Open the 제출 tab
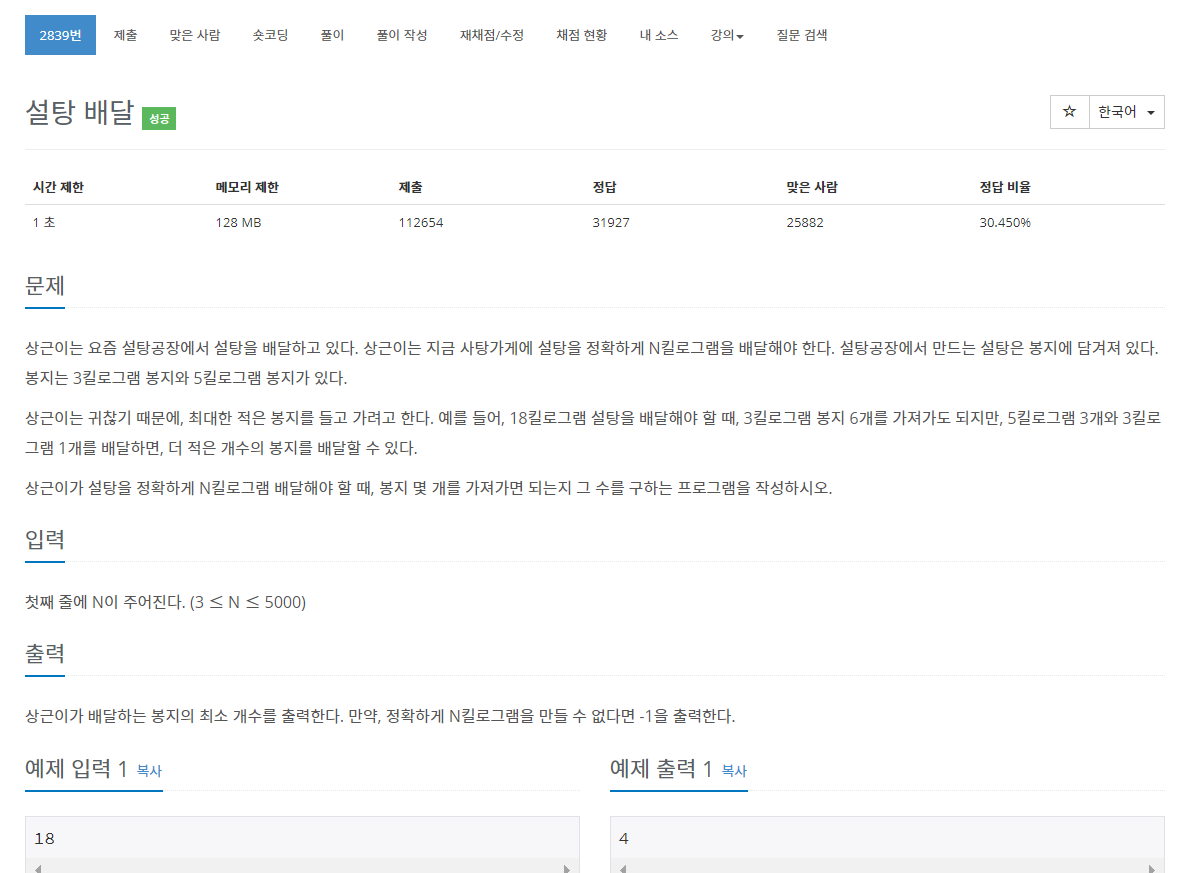The image size is (1185, 873). [125, 35]
